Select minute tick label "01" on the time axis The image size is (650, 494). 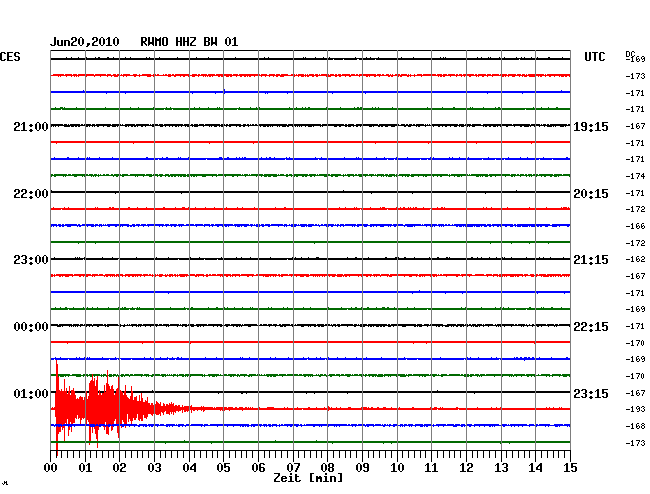click(x=85, y=468)
